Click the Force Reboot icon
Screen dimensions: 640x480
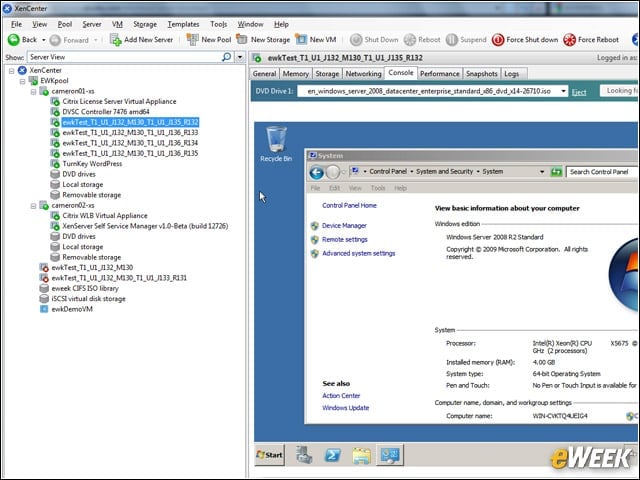click(569, 40)
